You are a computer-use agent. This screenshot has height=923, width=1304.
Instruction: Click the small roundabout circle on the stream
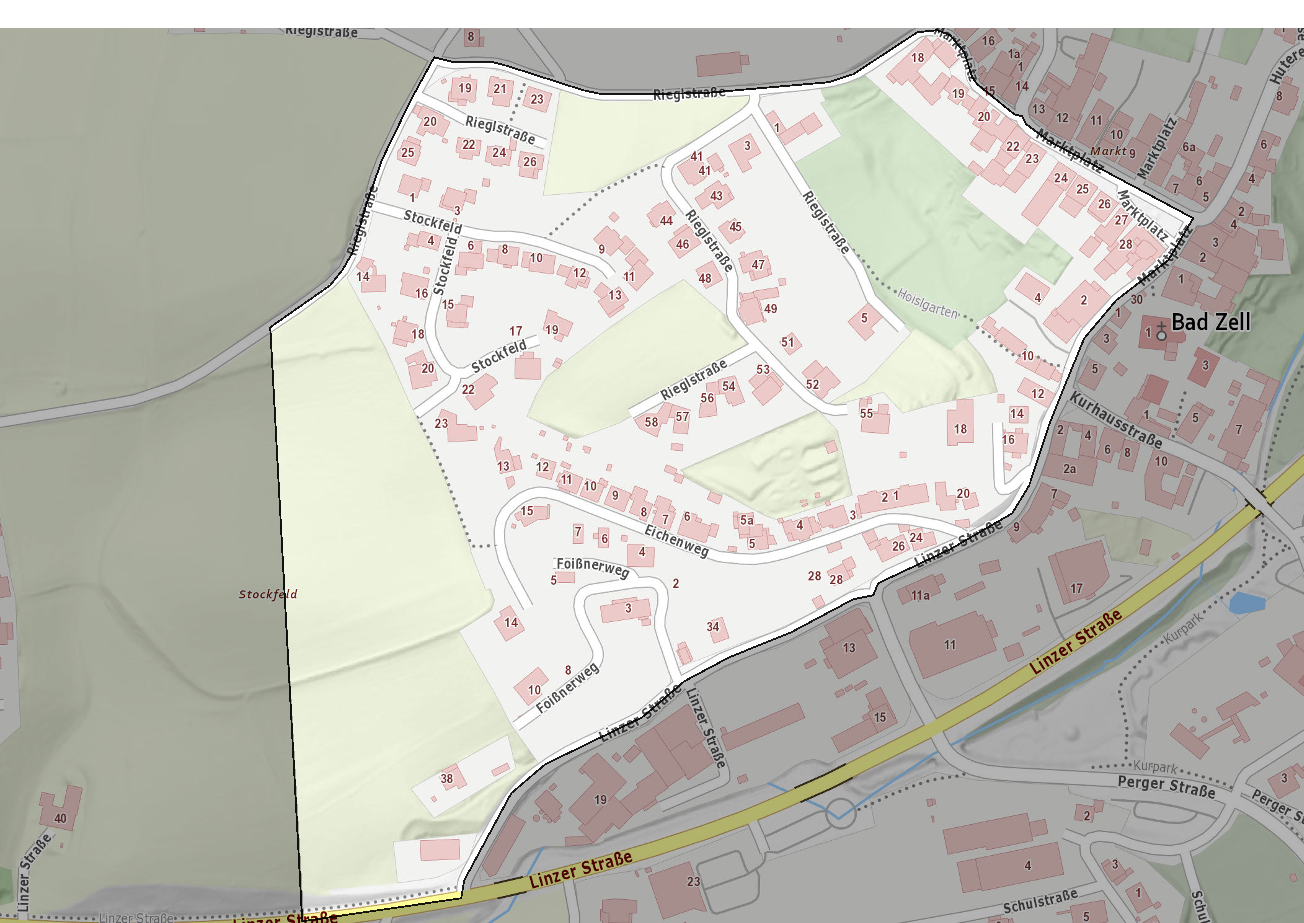click(841, 811)
